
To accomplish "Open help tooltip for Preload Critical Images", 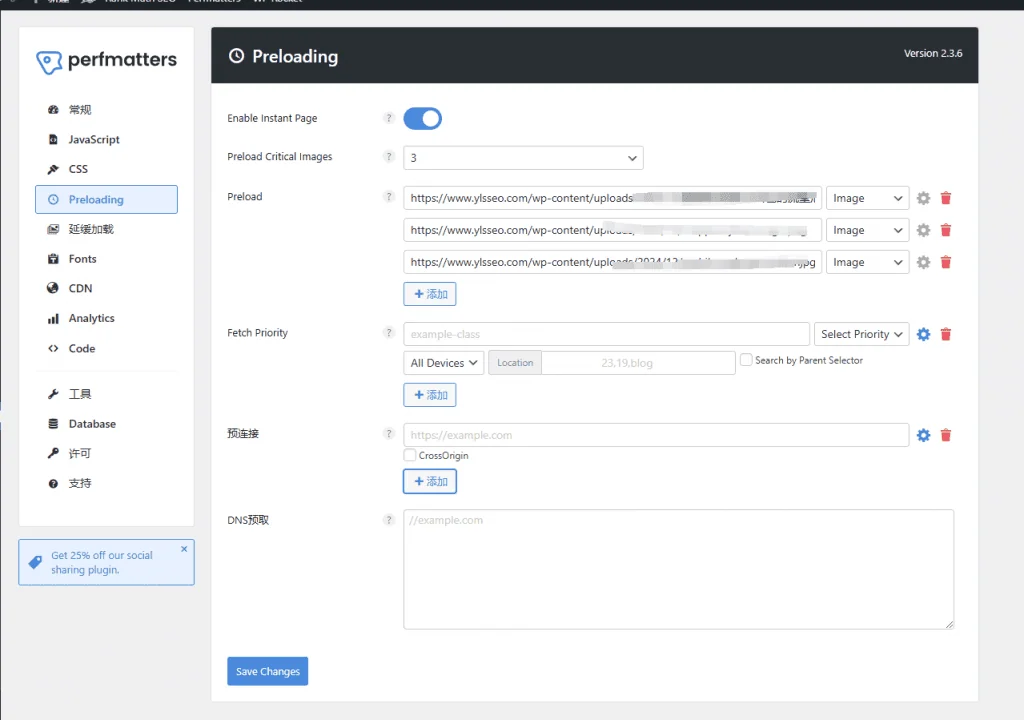I will pyautogui.click(x=389, y=157).
